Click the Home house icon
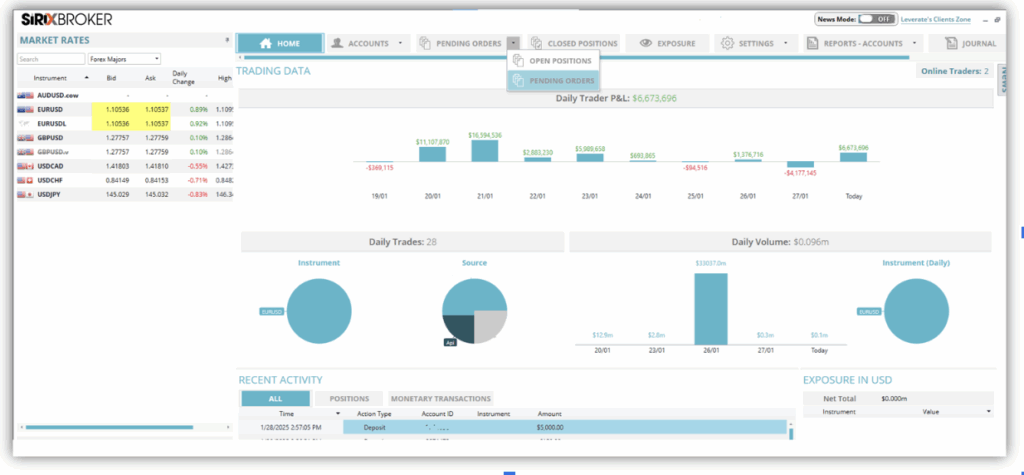Screen dimensions: 1024x475 point(266,43)
